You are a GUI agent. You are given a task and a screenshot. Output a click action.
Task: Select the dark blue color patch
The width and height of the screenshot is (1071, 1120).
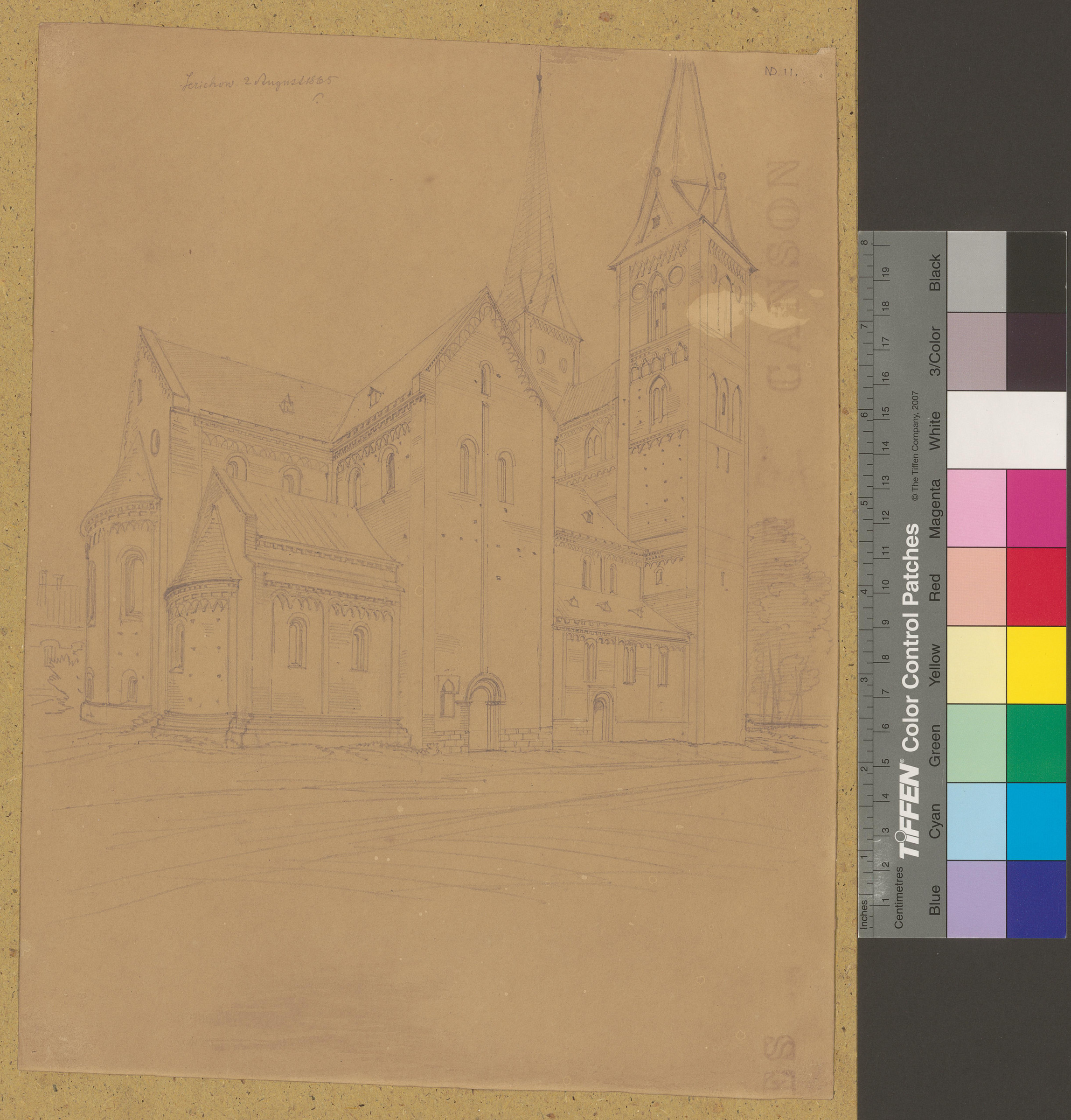[x=1036, y=899]
